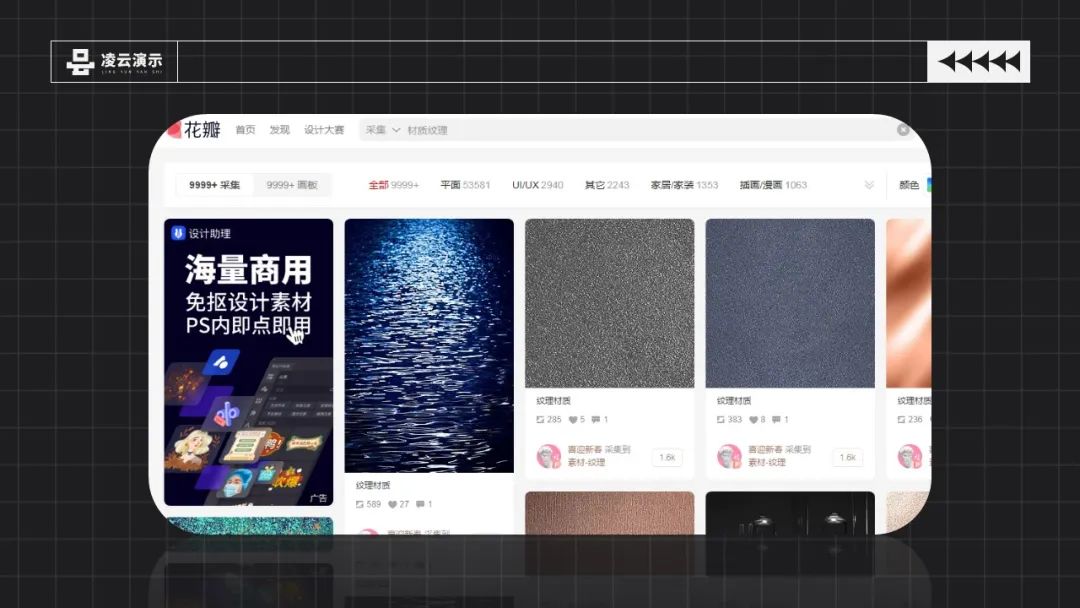The width and height of the screenshot is (1080, 608).
Task: Go to 首页 in the top navigation
Action: click(245, 130)
